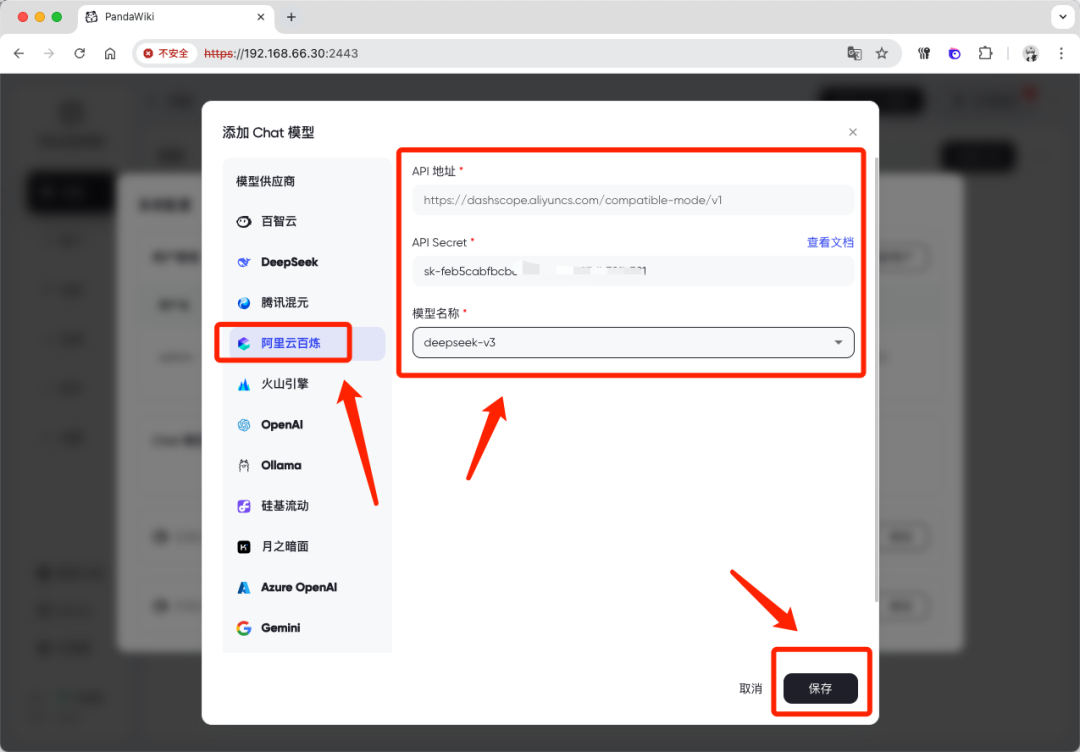Screen dimensions: 1080x752
Task: Click the 月之暗面 black K icon
Action: point(244,547)
